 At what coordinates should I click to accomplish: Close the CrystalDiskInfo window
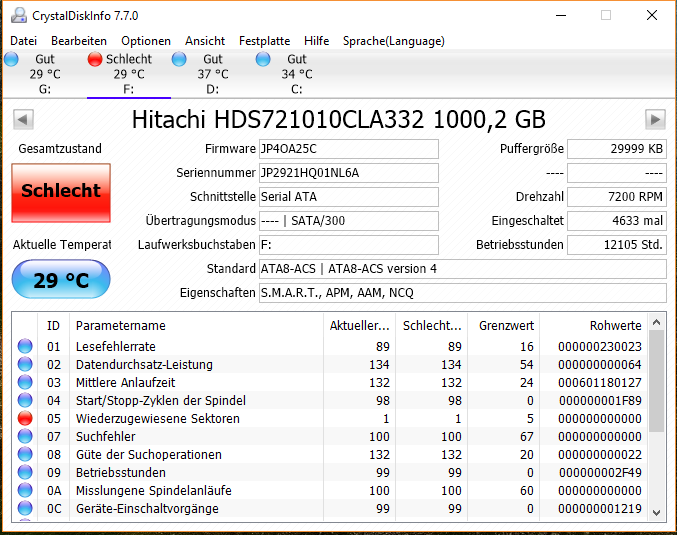click(x=652, y=16)
